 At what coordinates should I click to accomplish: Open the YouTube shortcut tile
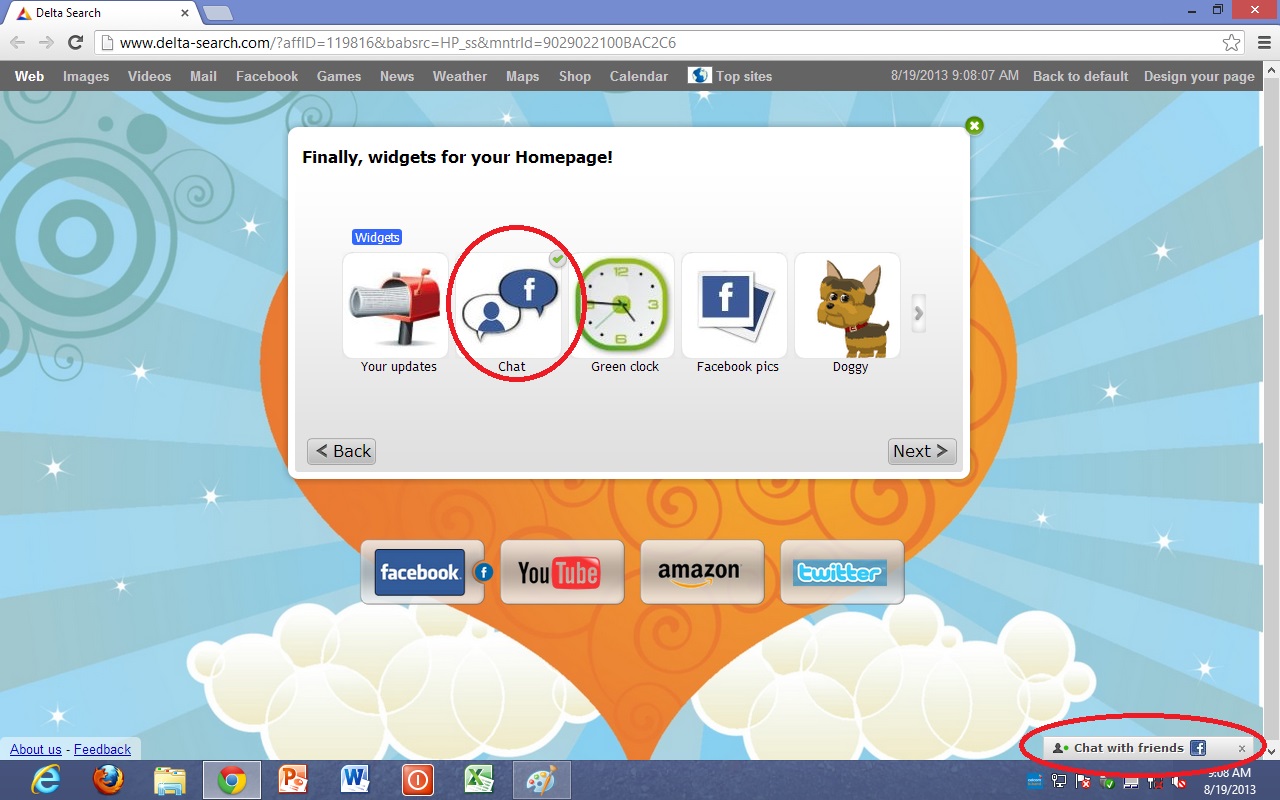[562, 572]
